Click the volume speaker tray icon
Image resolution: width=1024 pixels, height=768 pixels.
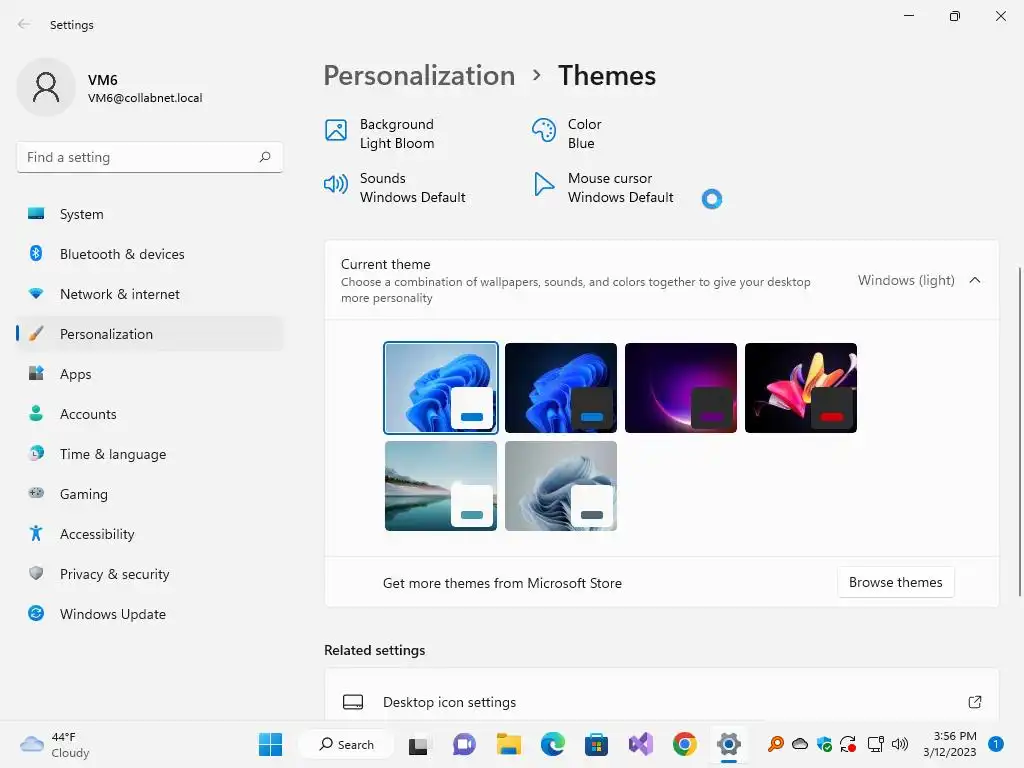(x=900, y=744)
